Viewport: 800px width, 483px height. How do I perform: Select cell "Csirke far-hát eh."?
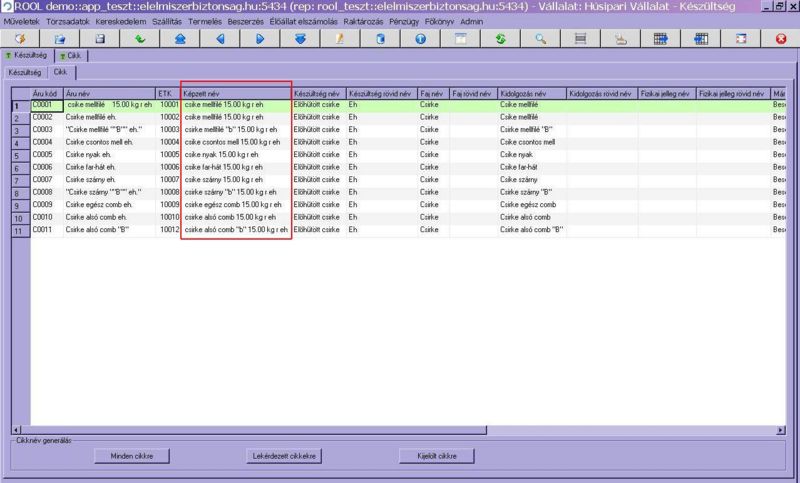pos(110,167)
